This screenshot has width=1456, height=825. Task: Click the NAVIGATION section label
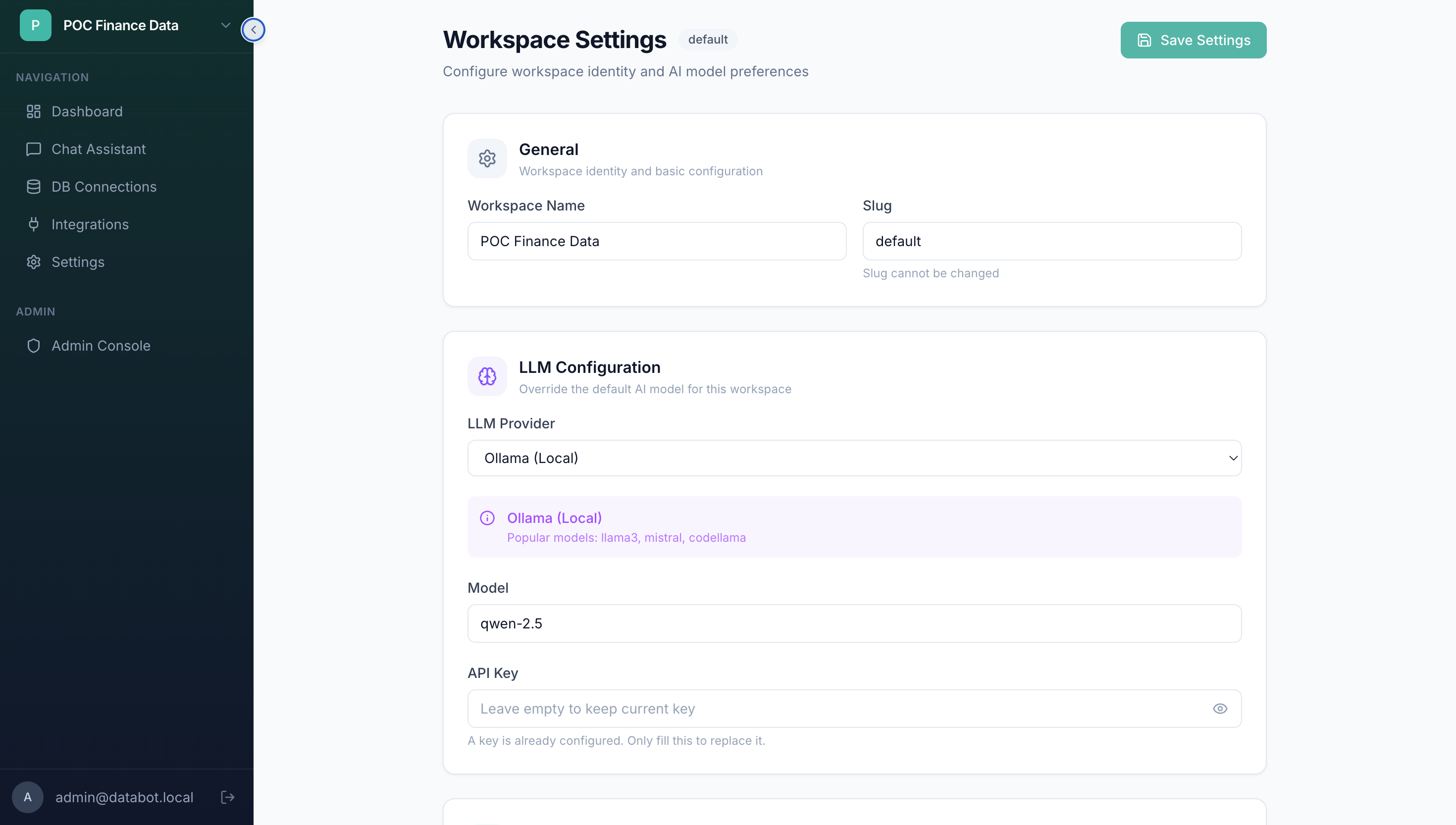(52, 77)
